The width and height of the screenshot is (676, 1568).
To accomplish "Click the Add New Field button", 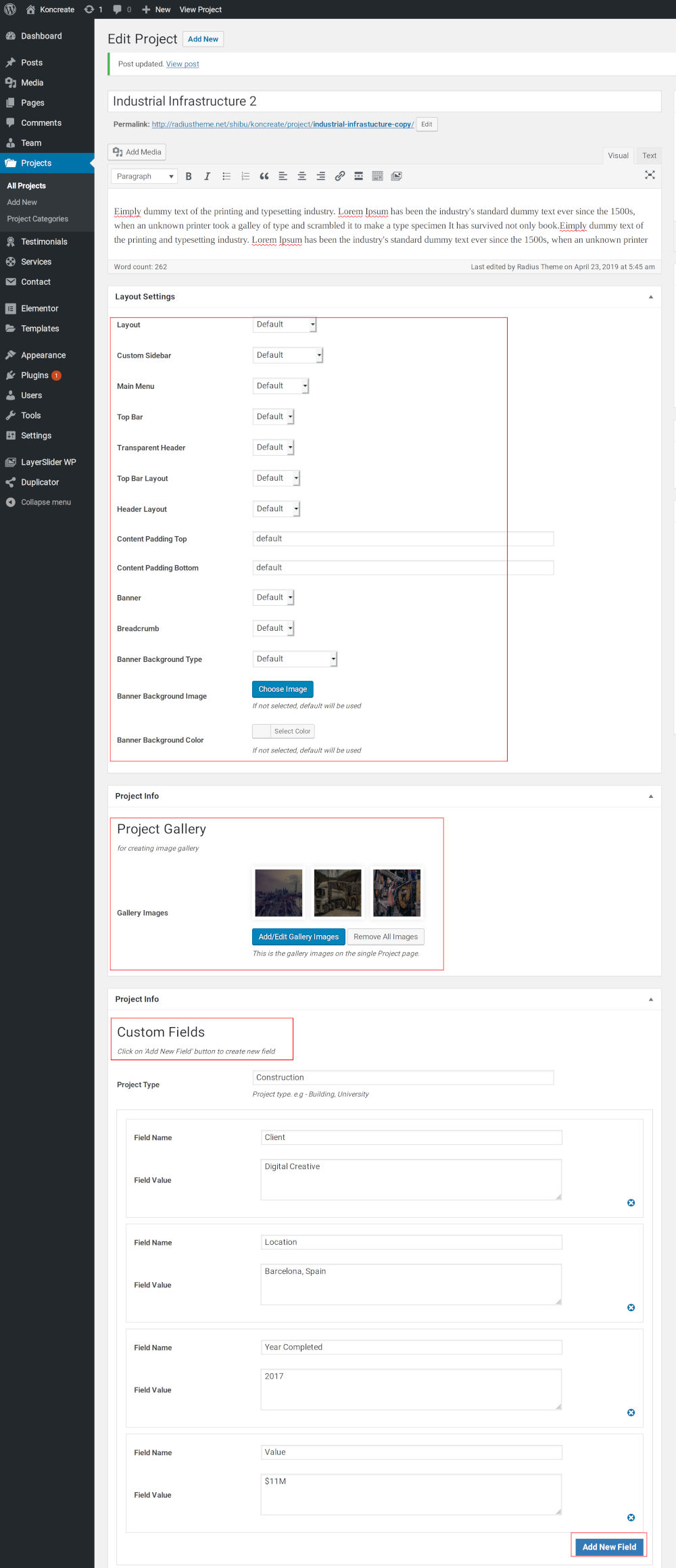I will [609, 1546].
